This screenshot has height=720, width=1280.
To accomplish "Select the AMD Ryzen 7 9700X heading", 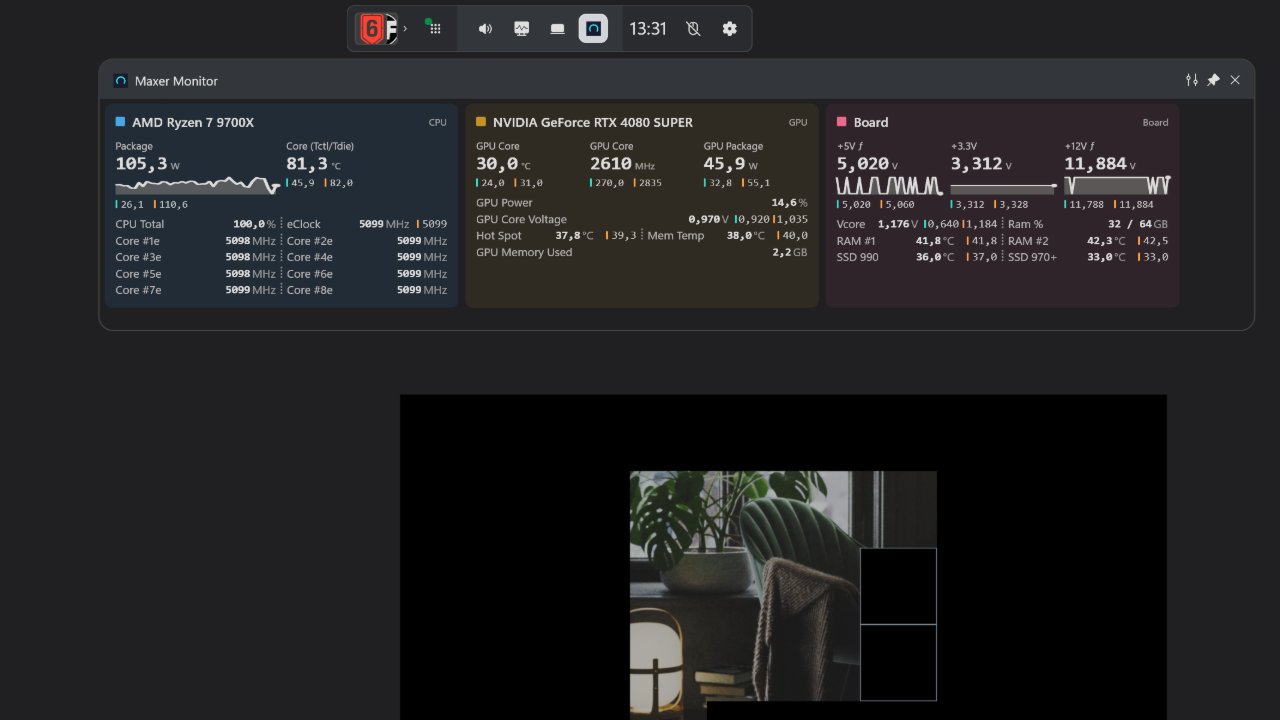I will click(x=193, y=122).
